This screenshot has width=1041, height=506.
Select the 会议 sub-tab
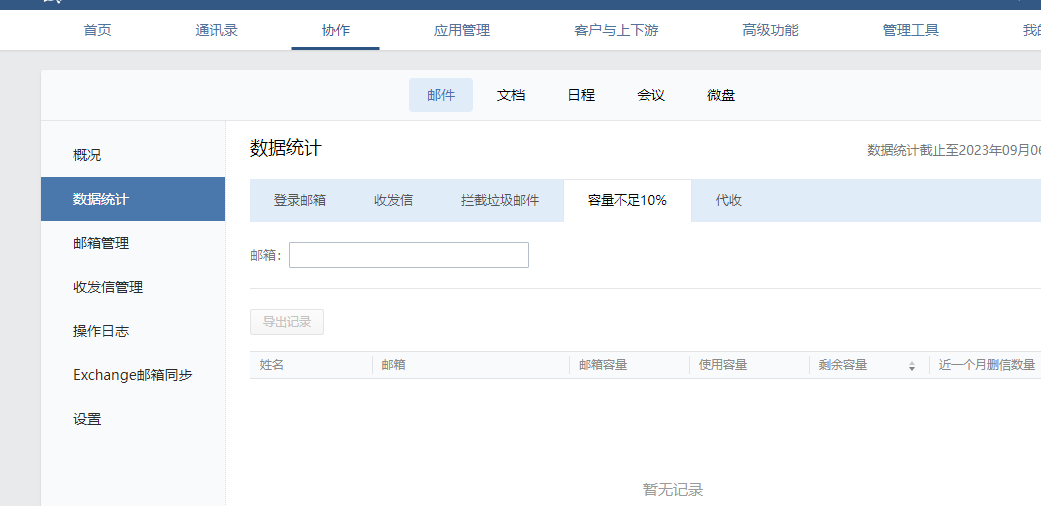click(x=651, y=95)
